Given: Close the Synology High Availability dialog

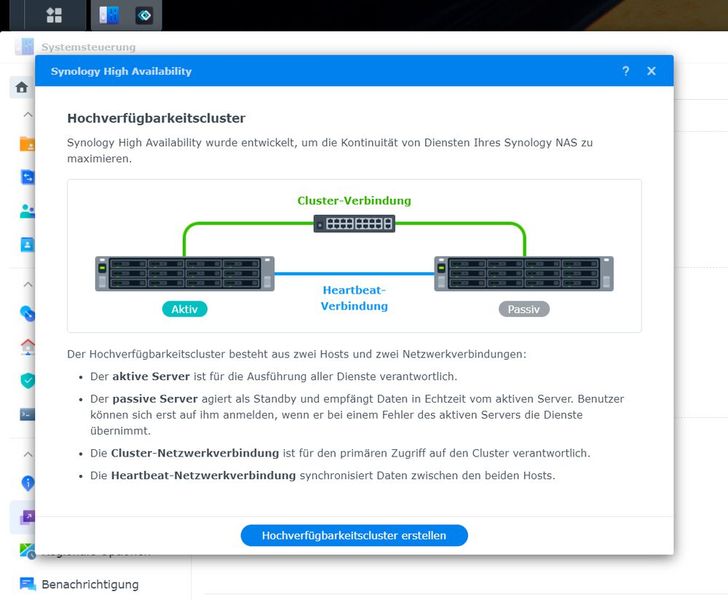Looking at the screenshot, I should pyautogui.click(x=651, y=71).
